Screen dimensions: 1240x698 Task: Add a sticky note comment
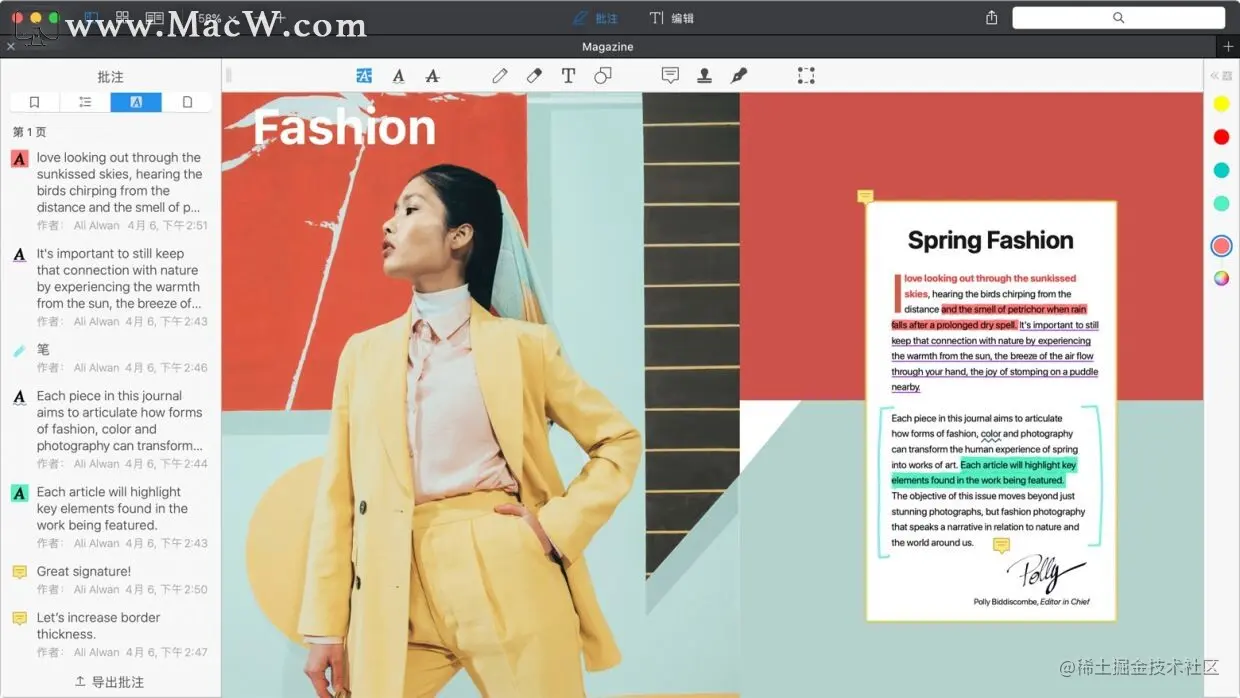click(x=670, y=76)
